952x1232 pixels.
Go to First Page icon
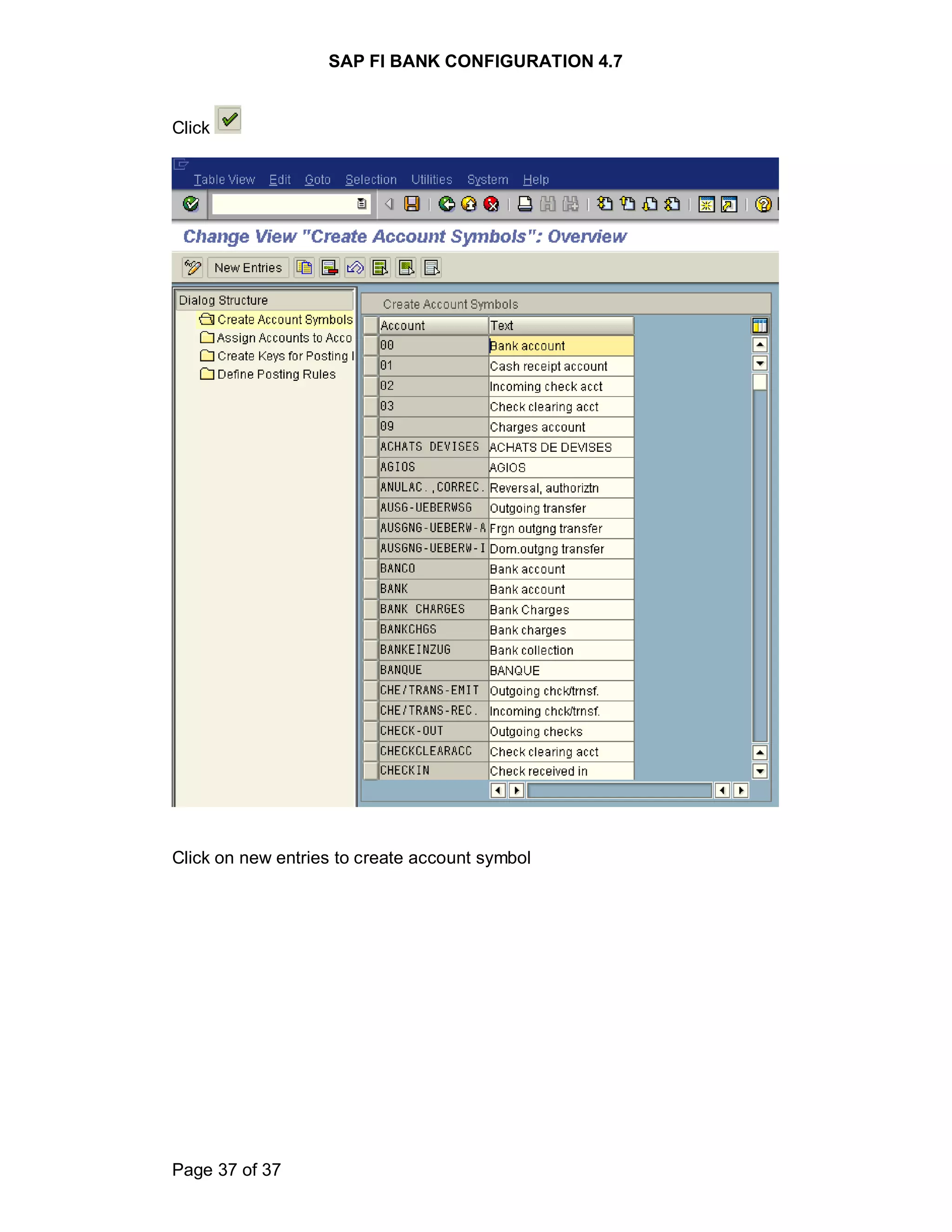pos(605,204)
